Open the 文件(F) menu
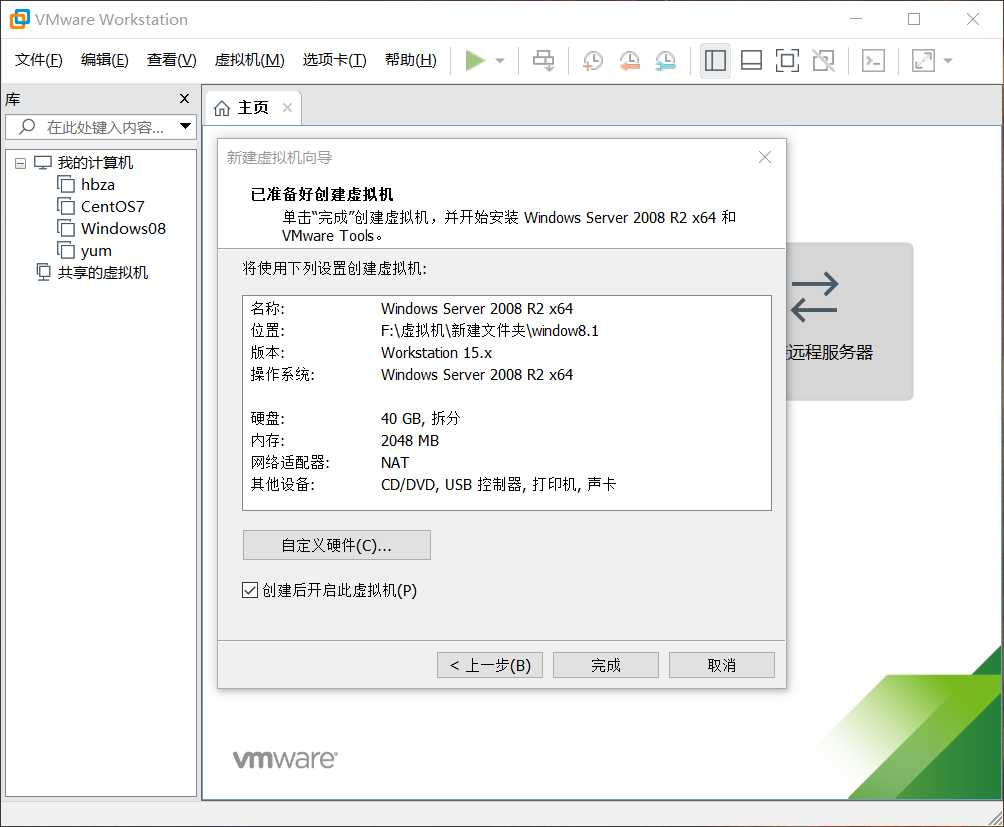This screenshot has width=1004, height=827. [x=38, y=60]
